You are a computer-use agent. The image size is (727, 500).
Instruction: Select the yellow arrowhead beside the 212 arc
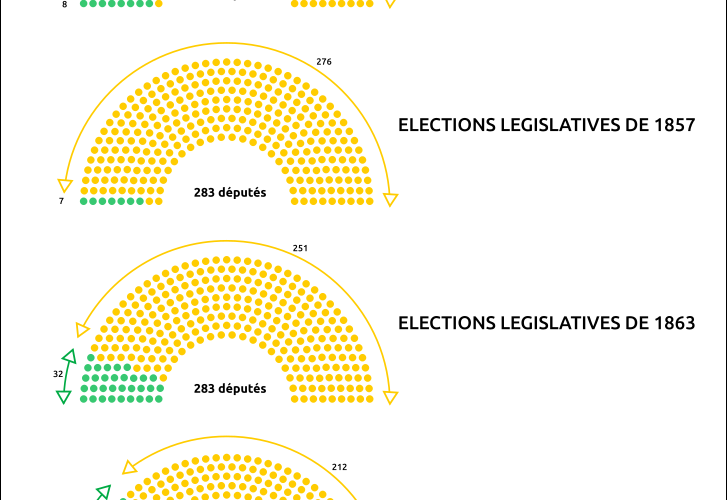pos(129,468)
